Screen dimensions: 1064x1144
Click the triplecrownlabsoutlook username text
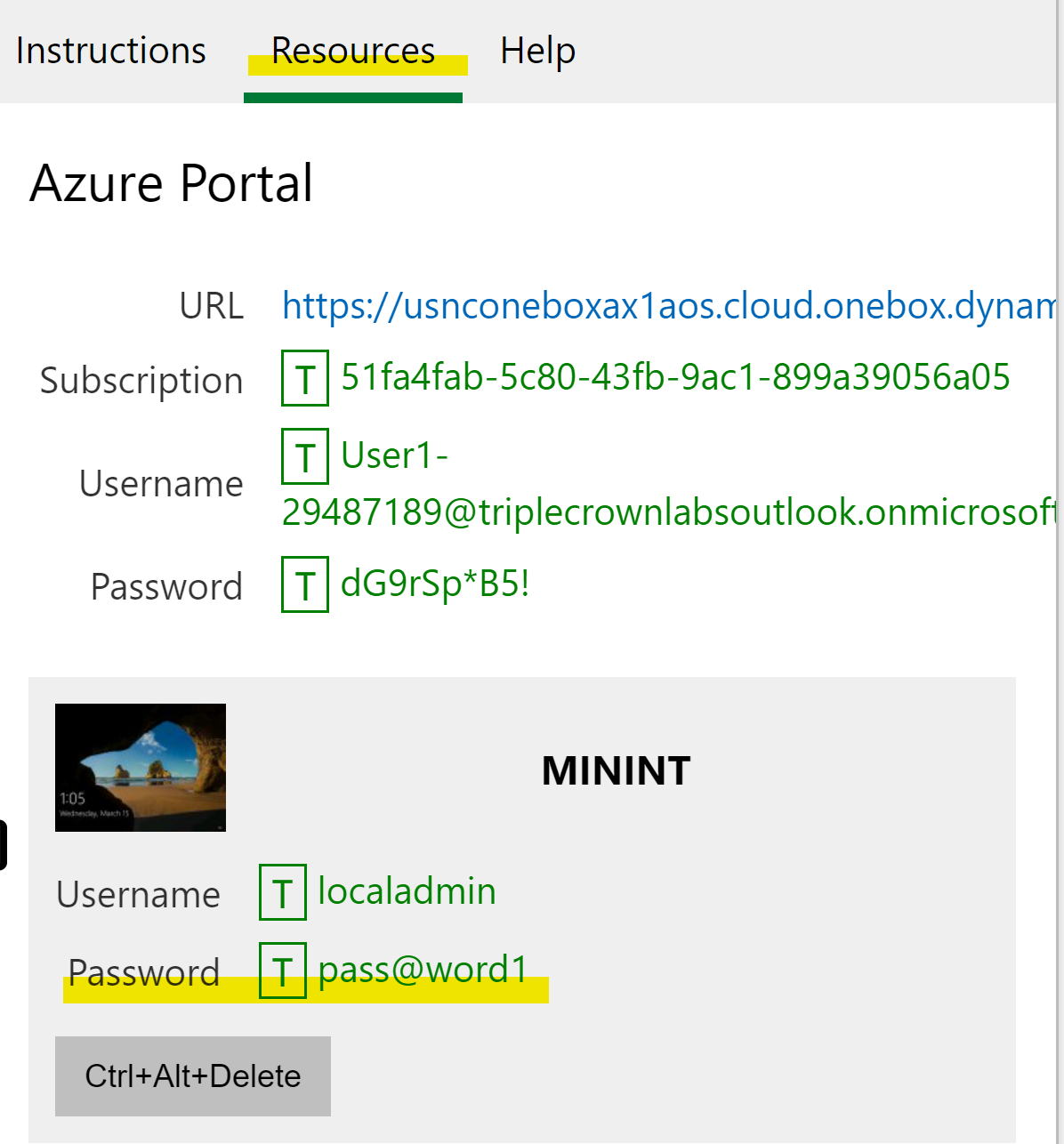click(667, 512)
